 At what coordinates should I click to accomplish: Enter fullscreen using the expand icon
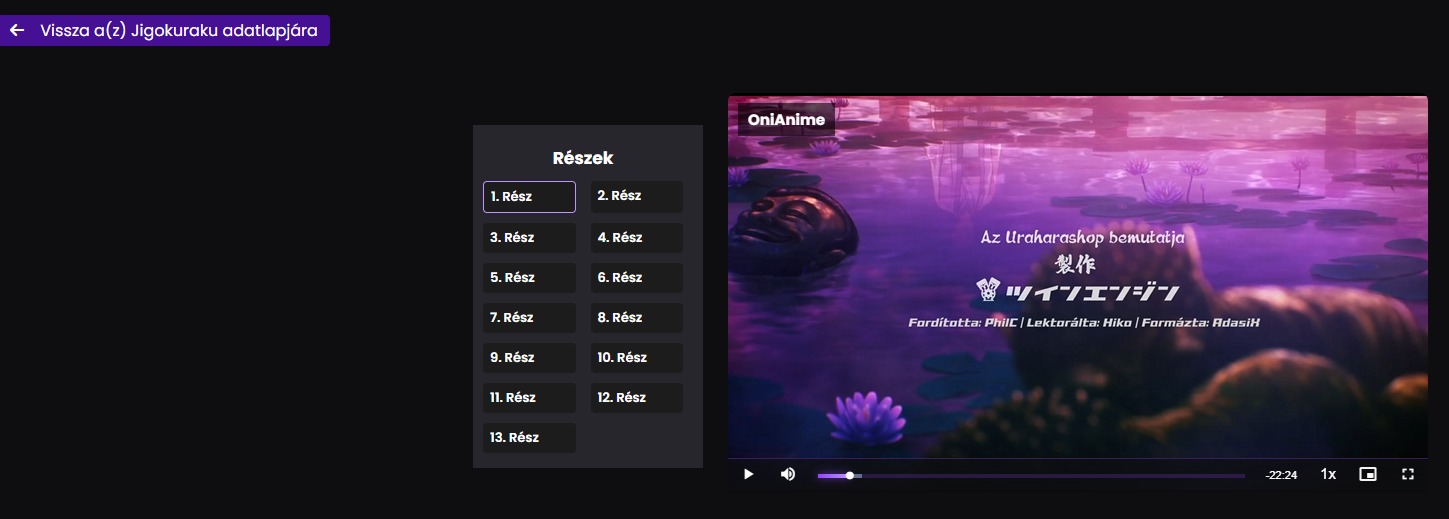(x=1408, y=474)
